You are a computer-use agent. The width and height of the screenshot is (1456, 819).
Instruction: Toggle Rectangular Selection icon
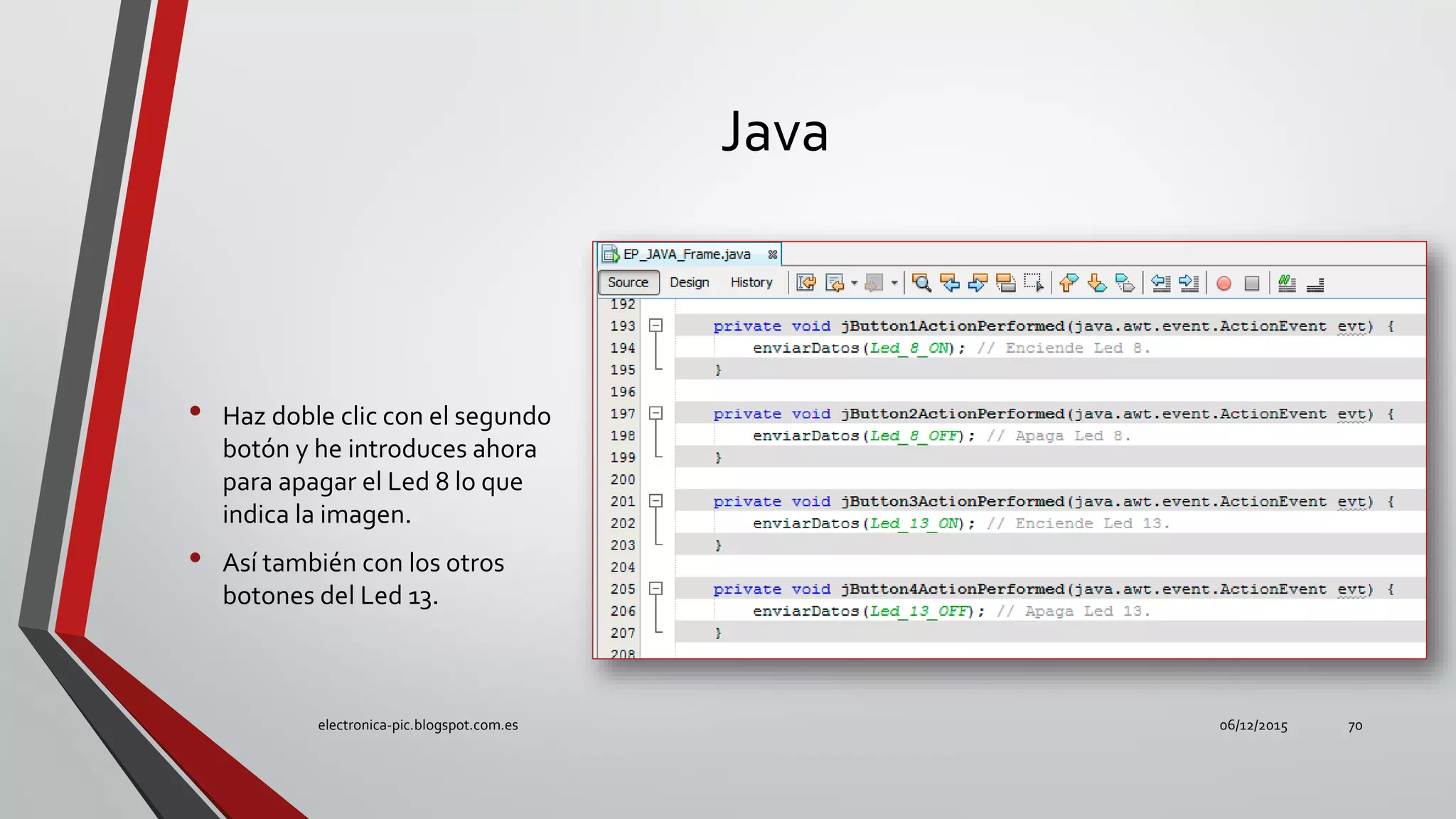pos(1034,283)
